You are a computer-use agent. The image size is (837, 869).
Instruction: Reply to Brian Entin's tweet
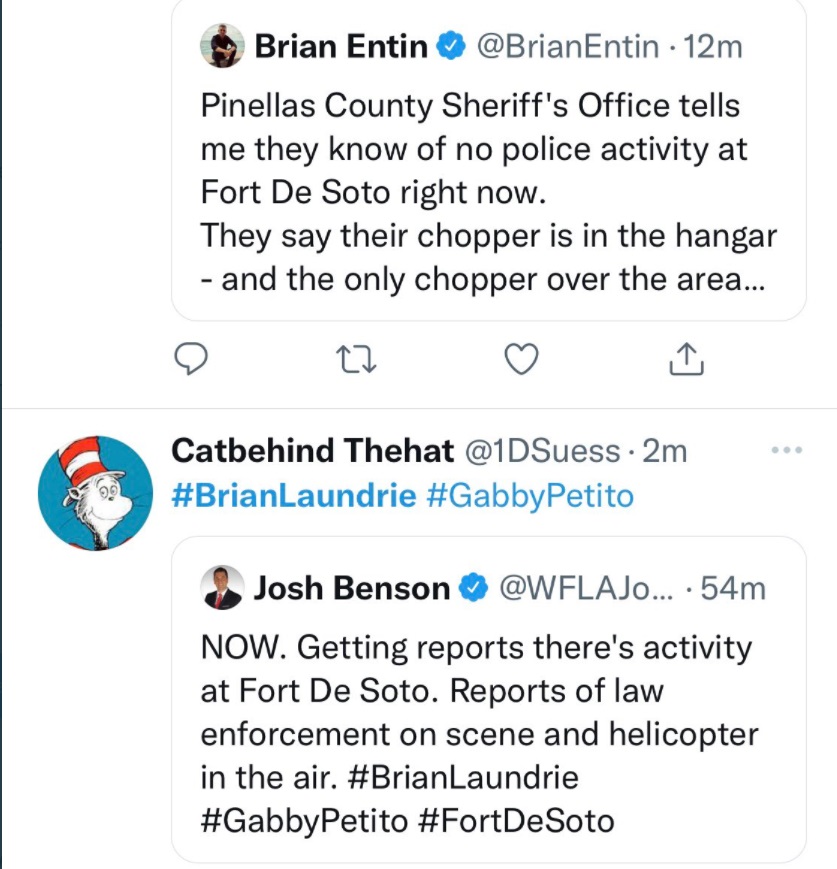(191, 356)
